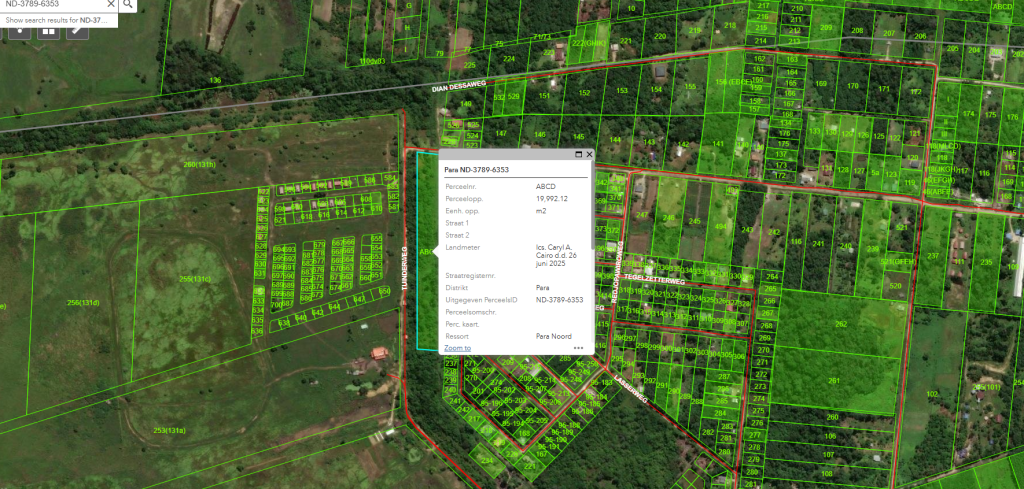Open the leftmost widget button below search box

pyautogui.click(x=17, y=30)
